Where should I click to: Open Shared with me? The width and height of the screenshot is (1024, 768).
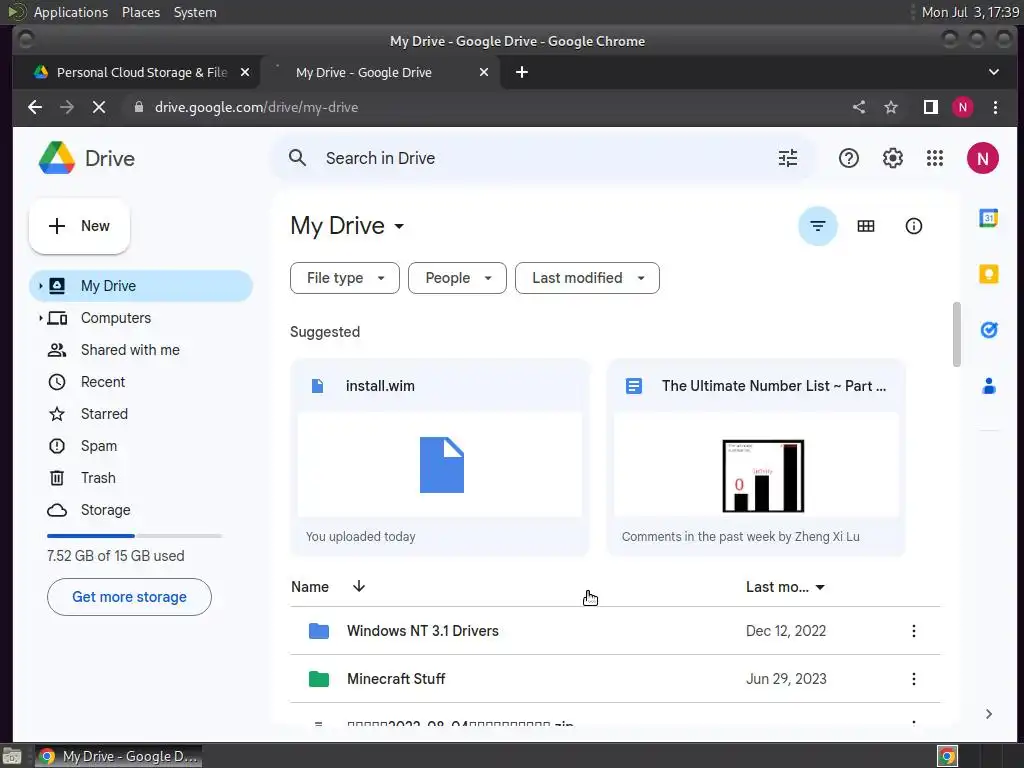pyautogui.click(x=130, y=350)
